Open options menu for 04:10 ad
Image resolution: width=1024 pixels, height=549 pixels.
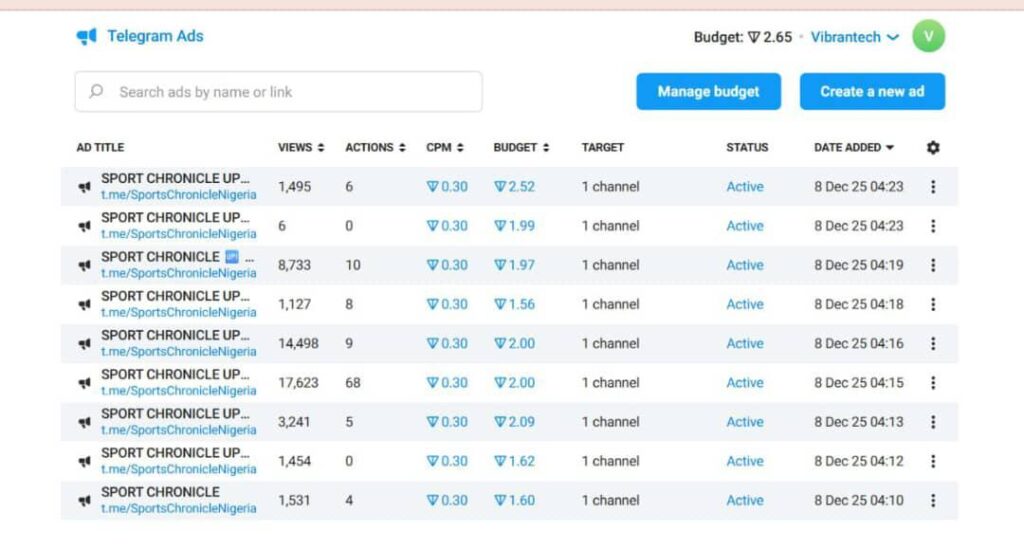[933, 500]
